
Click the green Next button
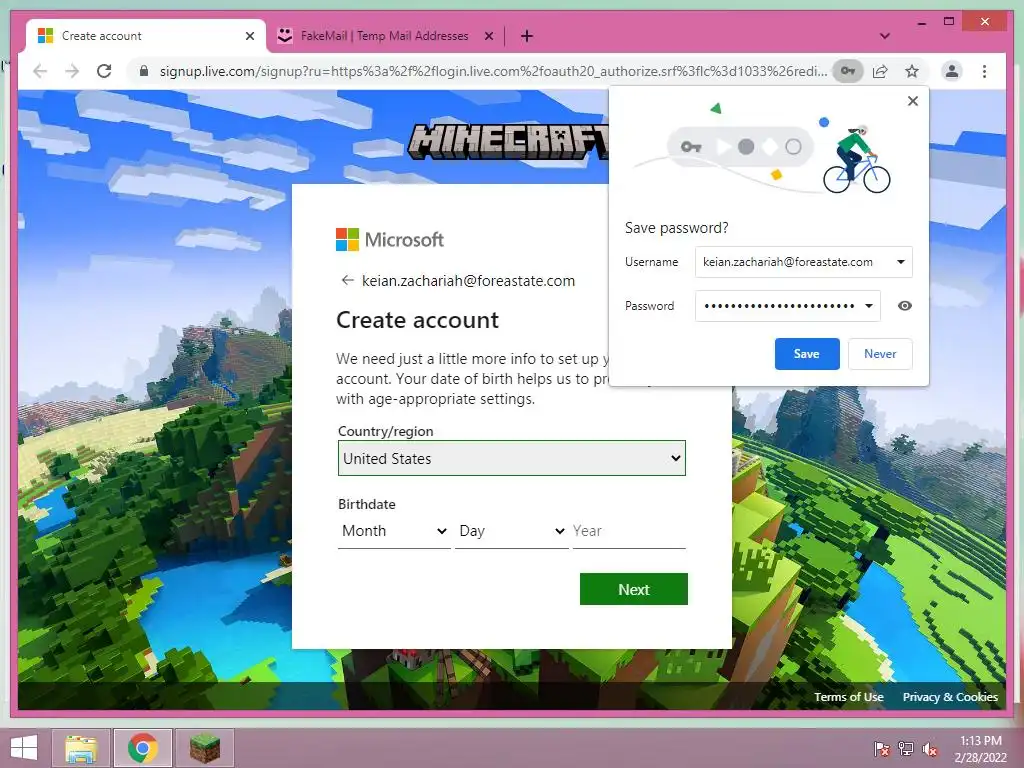[633, 589]
